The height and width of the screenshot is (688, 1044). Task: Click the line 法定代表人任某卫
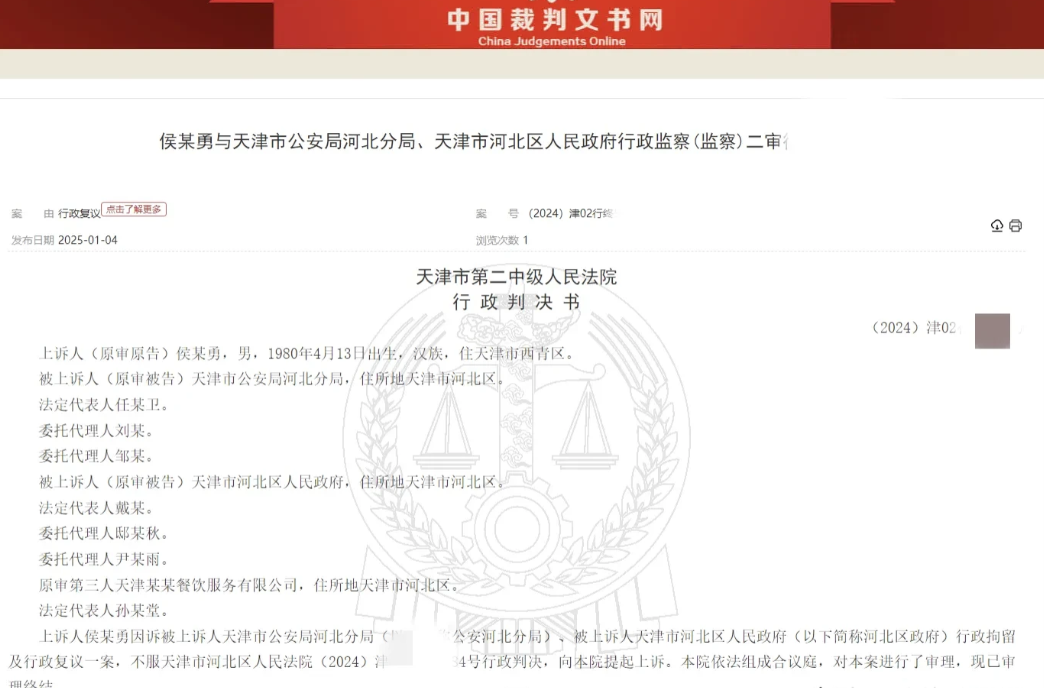coord(104,405)
